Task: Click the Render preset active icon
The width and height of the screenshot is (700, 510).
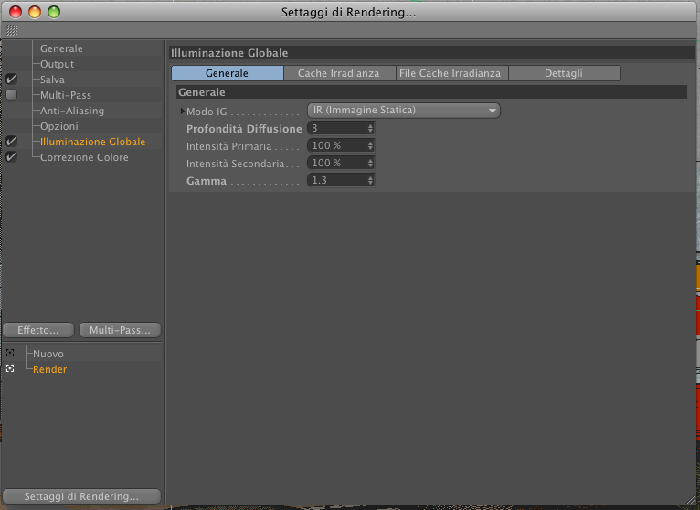Action: 10,369
